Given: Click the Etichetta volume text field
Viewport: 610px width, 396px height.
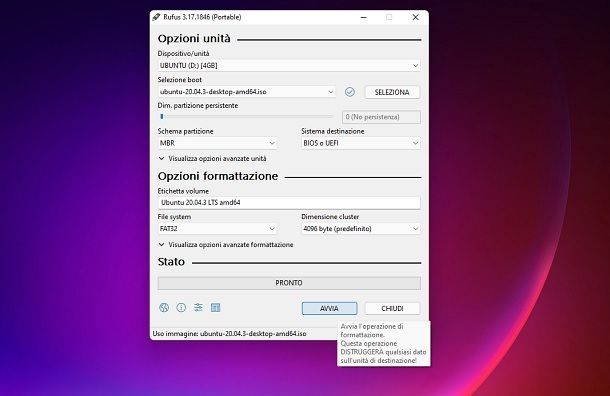Looking at the screenshot, I should tap(289, 203).
